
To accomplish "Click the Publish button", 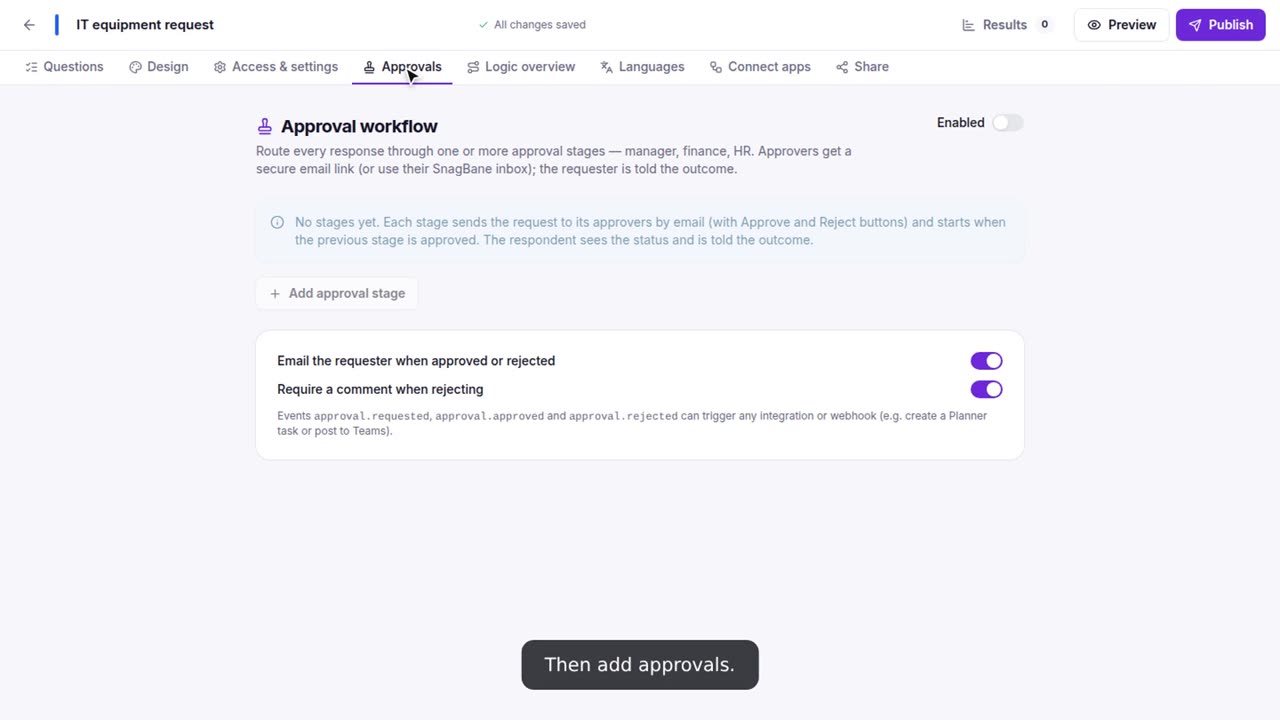I will click(x=1221, y=25).
